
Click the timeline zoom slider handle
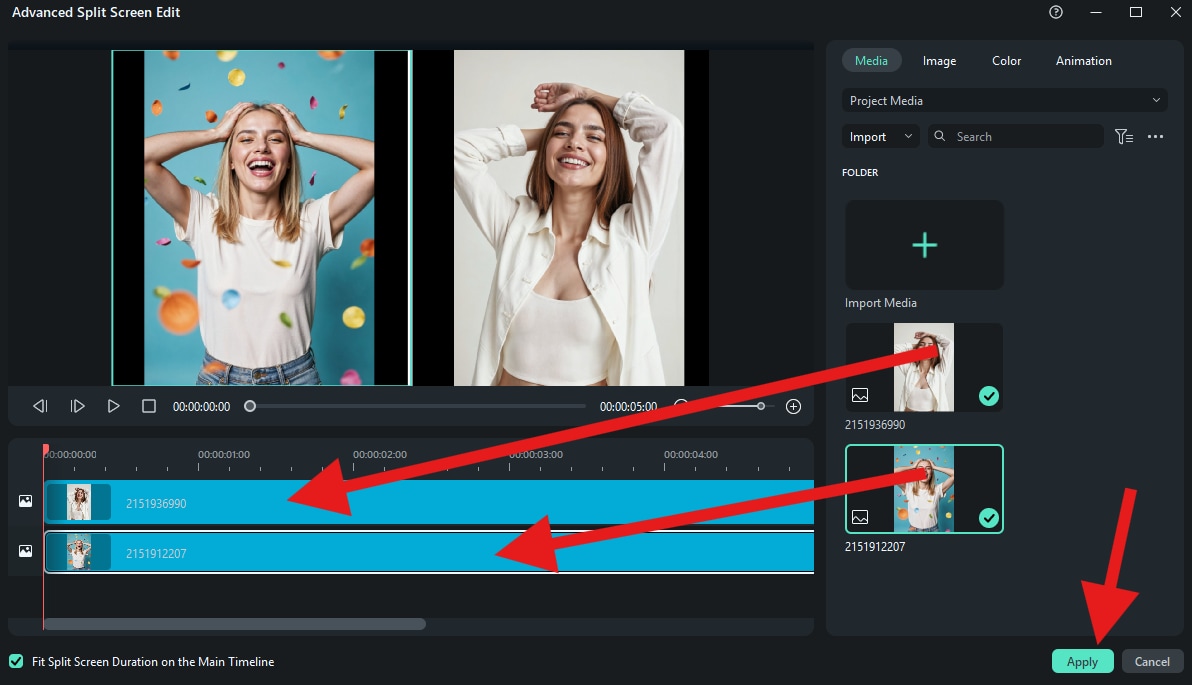[x=760, y=406]
